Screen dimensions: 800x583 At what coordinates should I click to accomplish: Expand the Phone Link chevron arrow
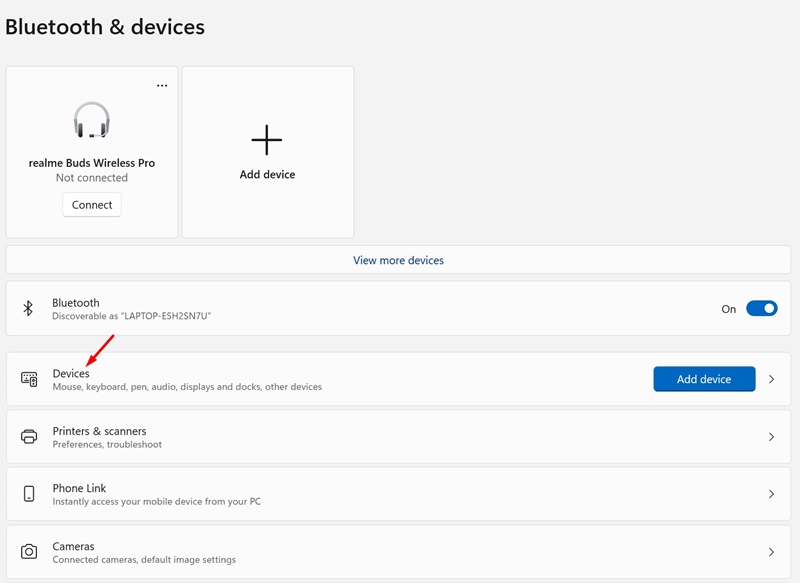pyautogui.click(x=771, y=494)
